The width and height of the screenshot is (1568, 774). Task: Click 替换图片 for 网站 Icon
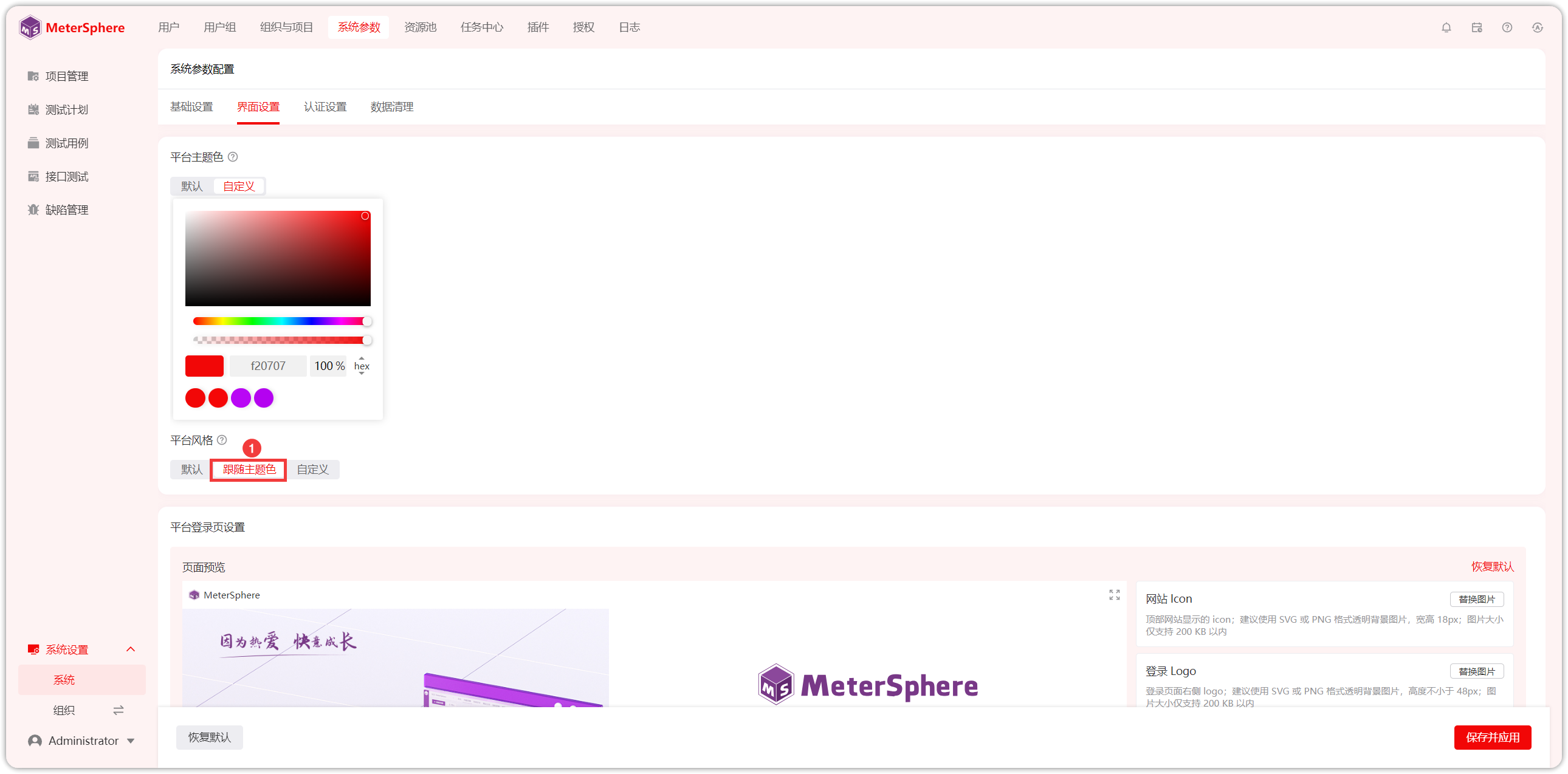pos(1477,599)
